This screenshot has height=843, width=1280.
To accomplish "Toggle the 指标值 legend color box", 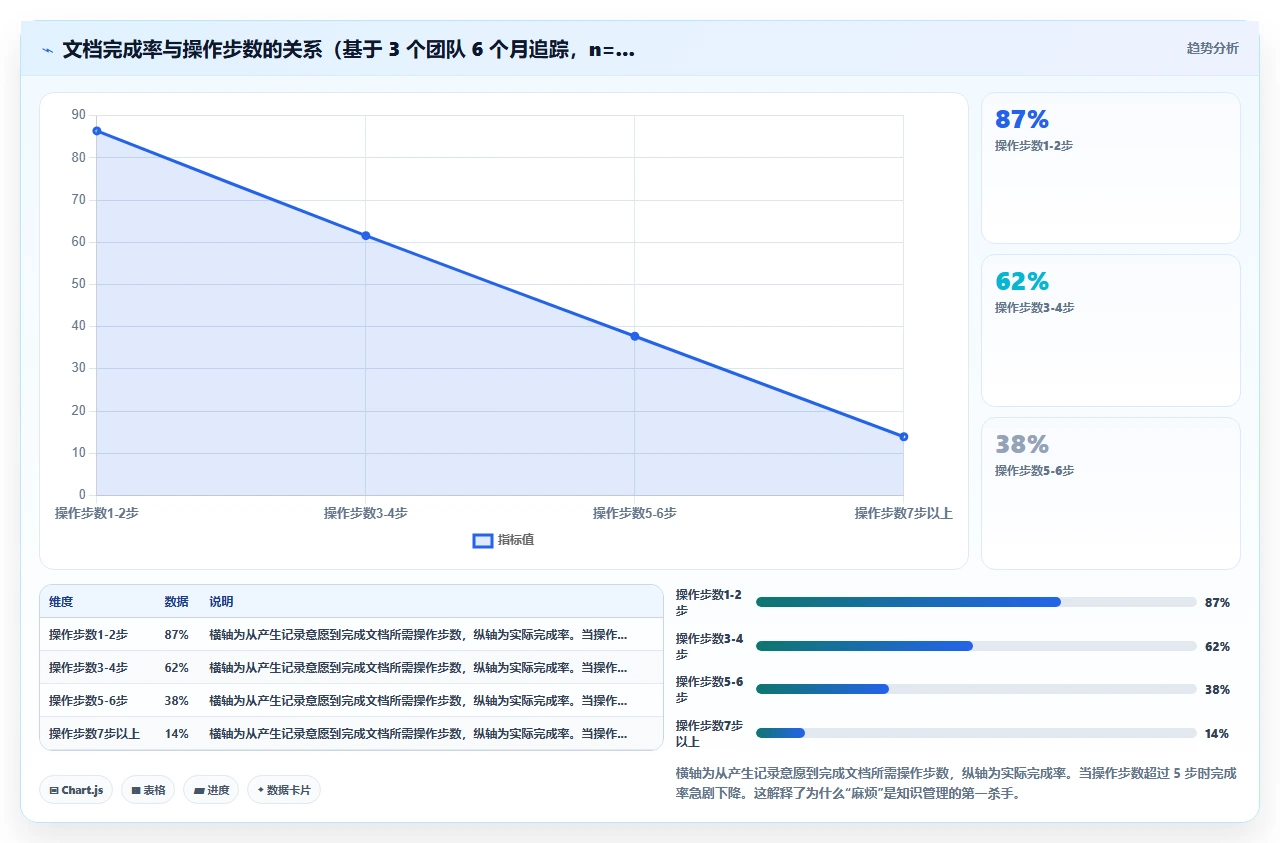I will [482, 540].
